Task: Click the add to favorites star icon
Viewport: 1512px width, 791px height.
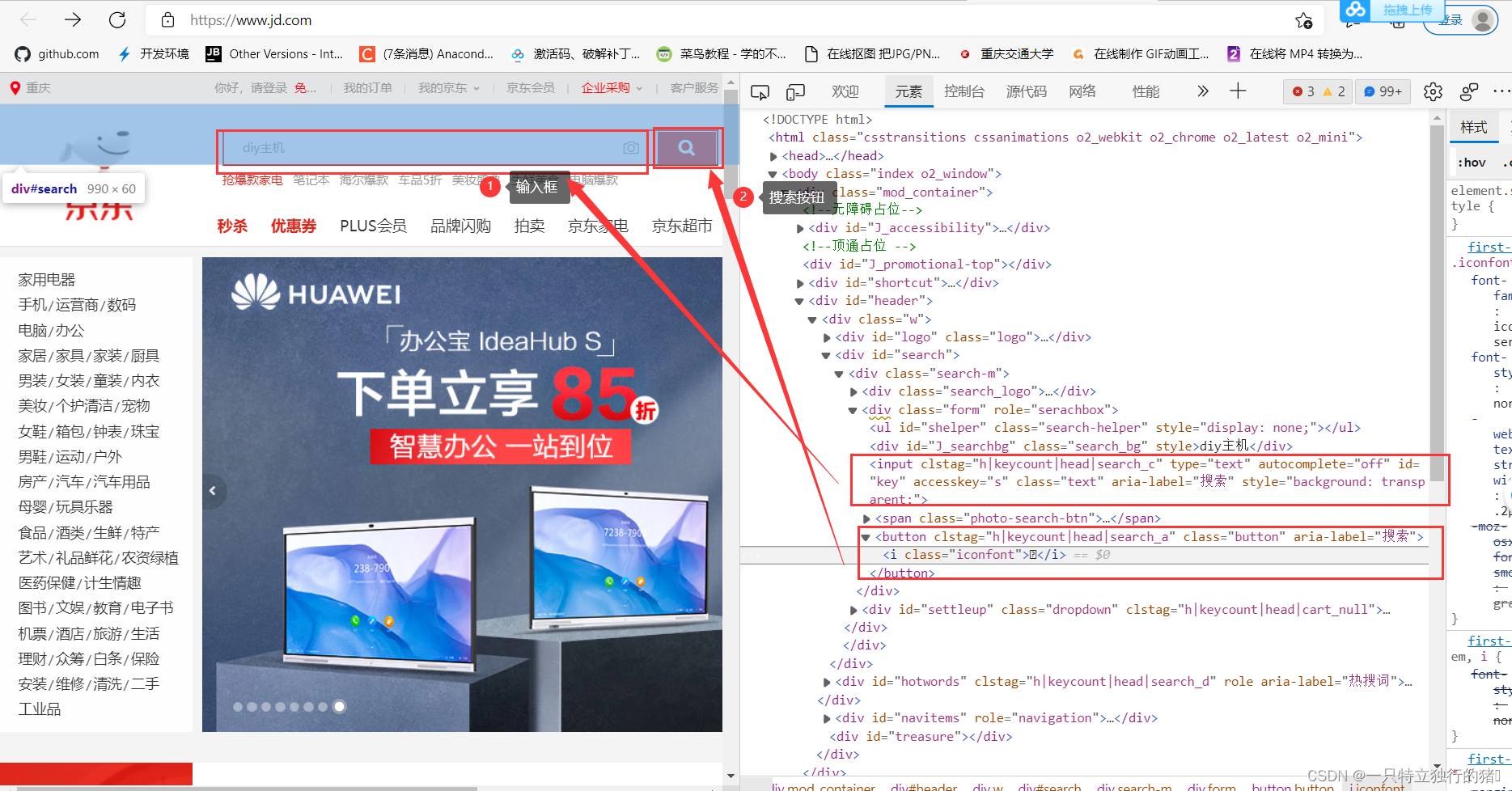Action: 1303,20
